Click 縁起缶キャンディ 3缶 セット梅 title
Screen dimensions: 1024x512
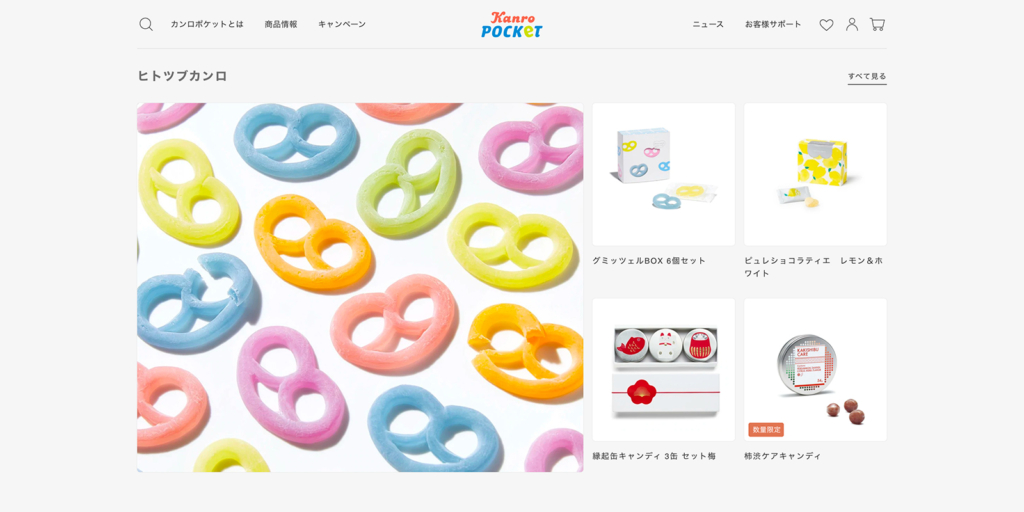click(x=654, y=456)
